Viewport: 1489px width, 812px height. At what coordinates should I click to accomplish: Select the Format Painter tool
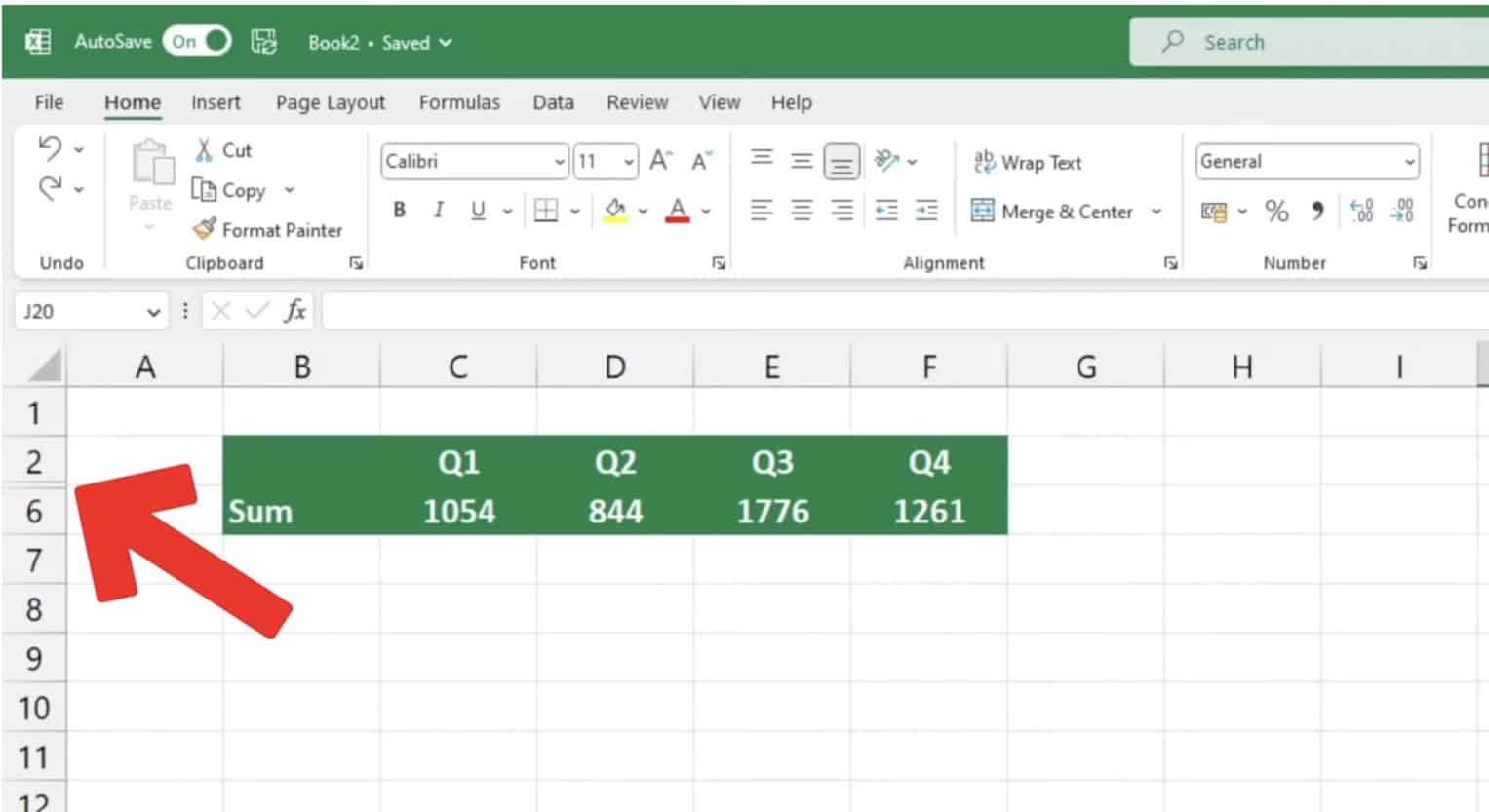coord(269,230)
